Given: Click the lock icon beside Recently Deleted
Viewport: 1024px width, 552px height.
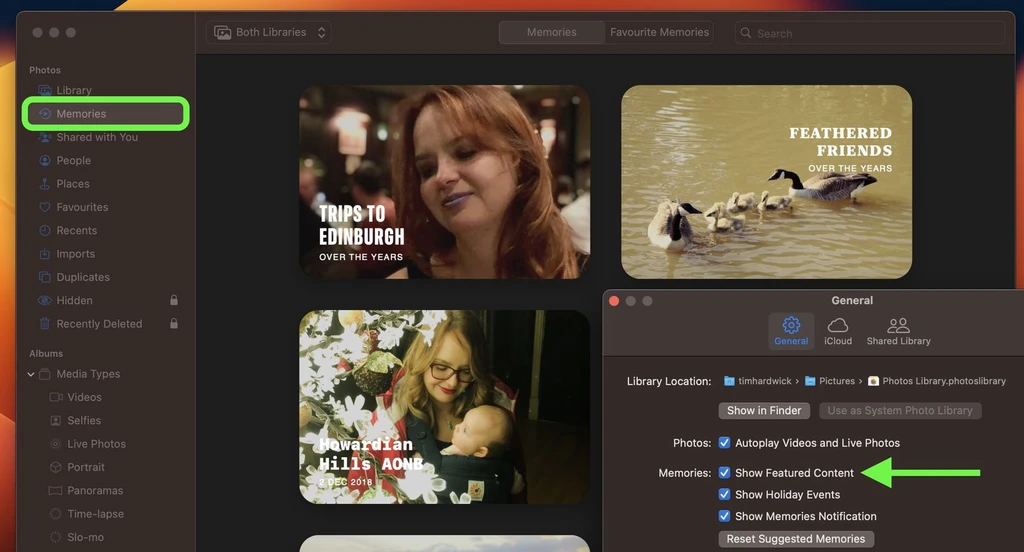Looking at the screenshot, I should (174, 323).
